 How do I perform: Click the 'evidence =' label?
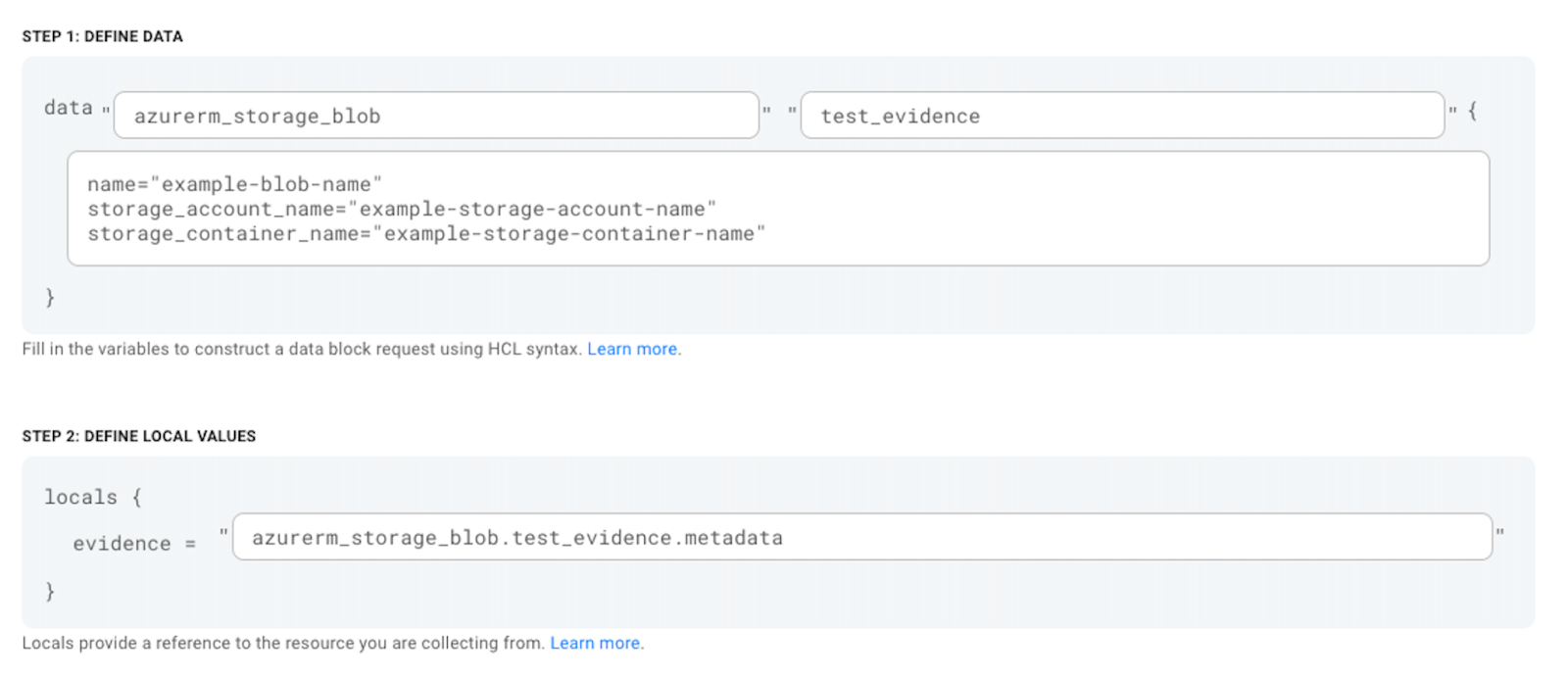(x=134, y=543)
